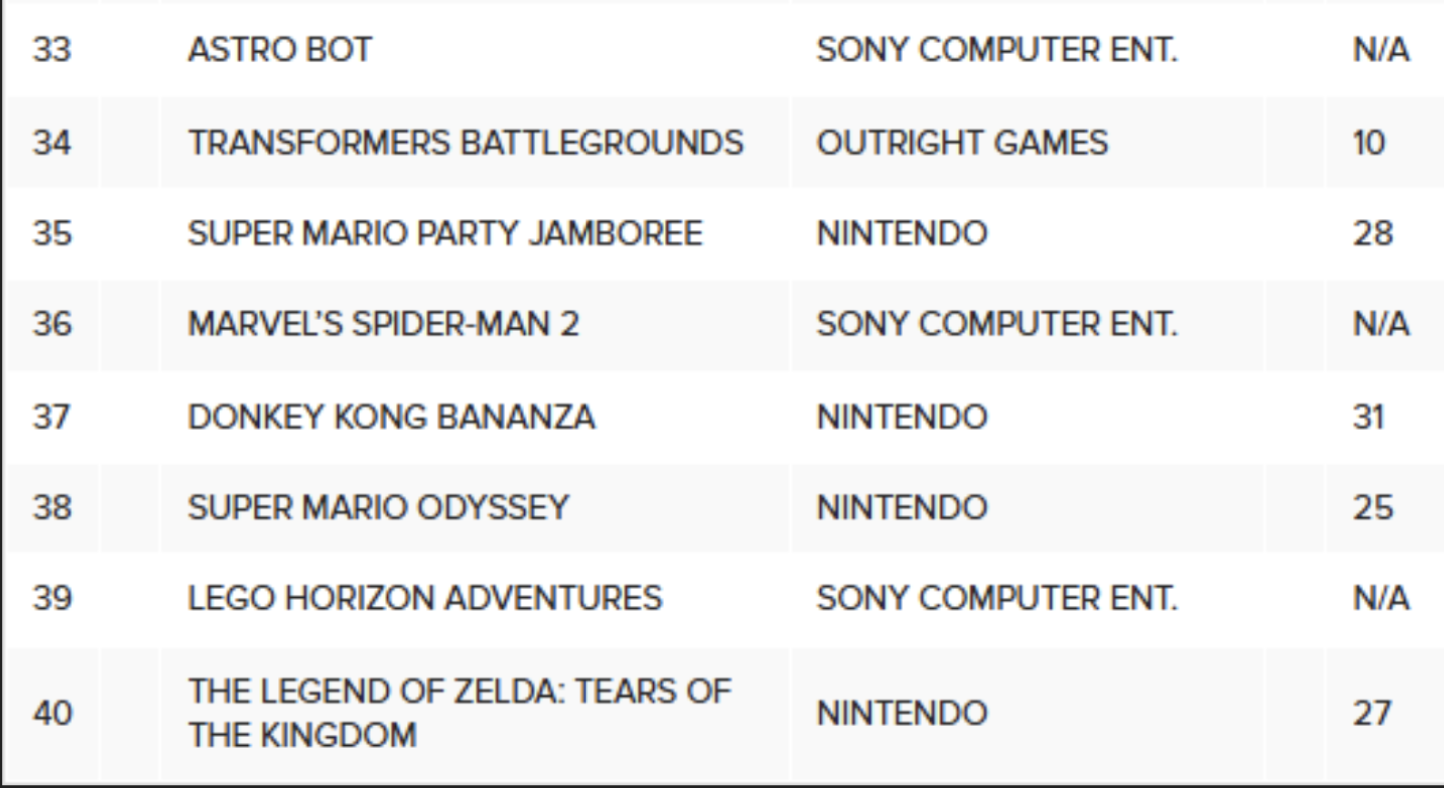Click last week value 31
Viewport: 1444px width, 788px height.
coord(1369,416)
